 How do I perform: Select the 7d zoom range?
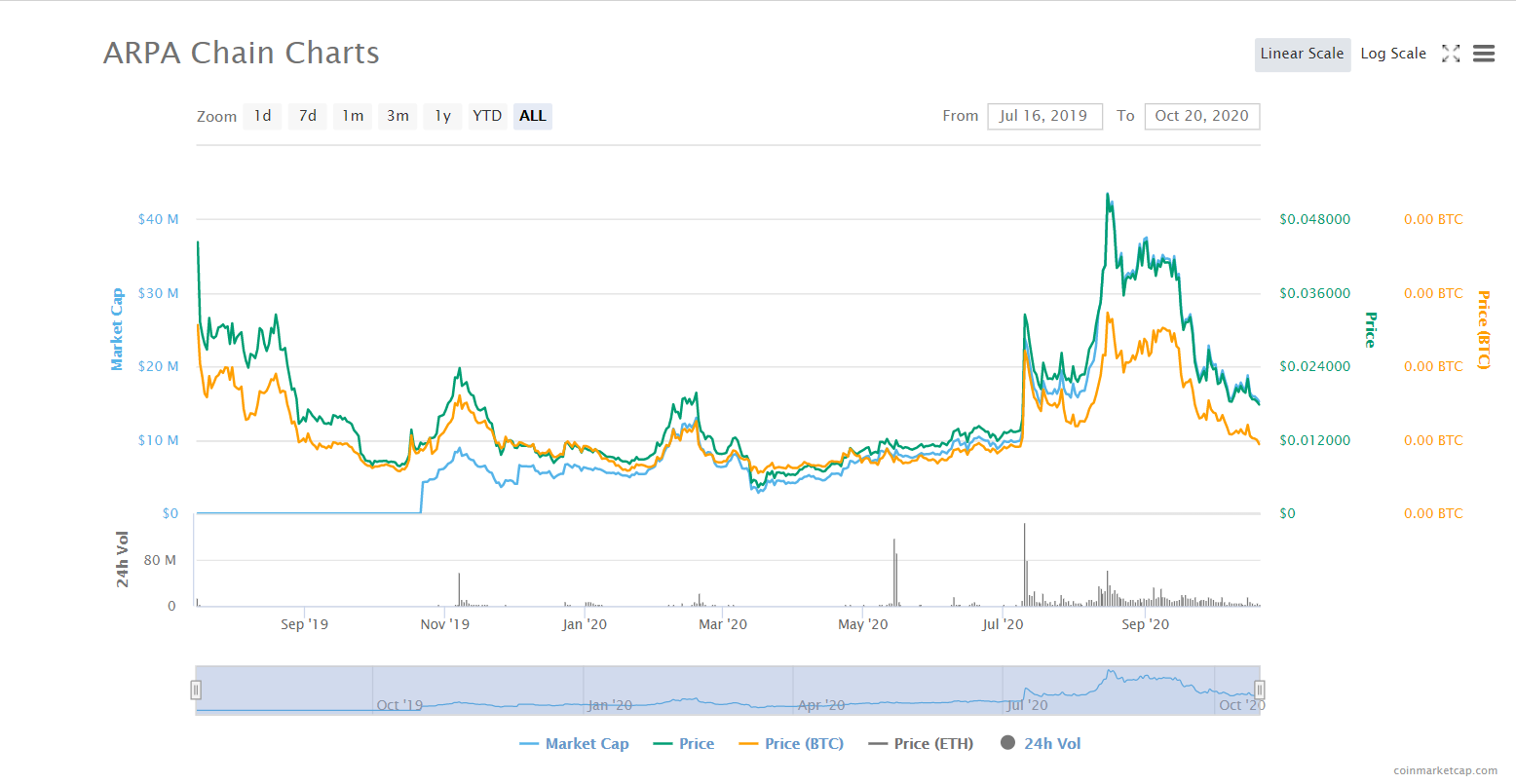pyautogui.click(x=308, y=116)
